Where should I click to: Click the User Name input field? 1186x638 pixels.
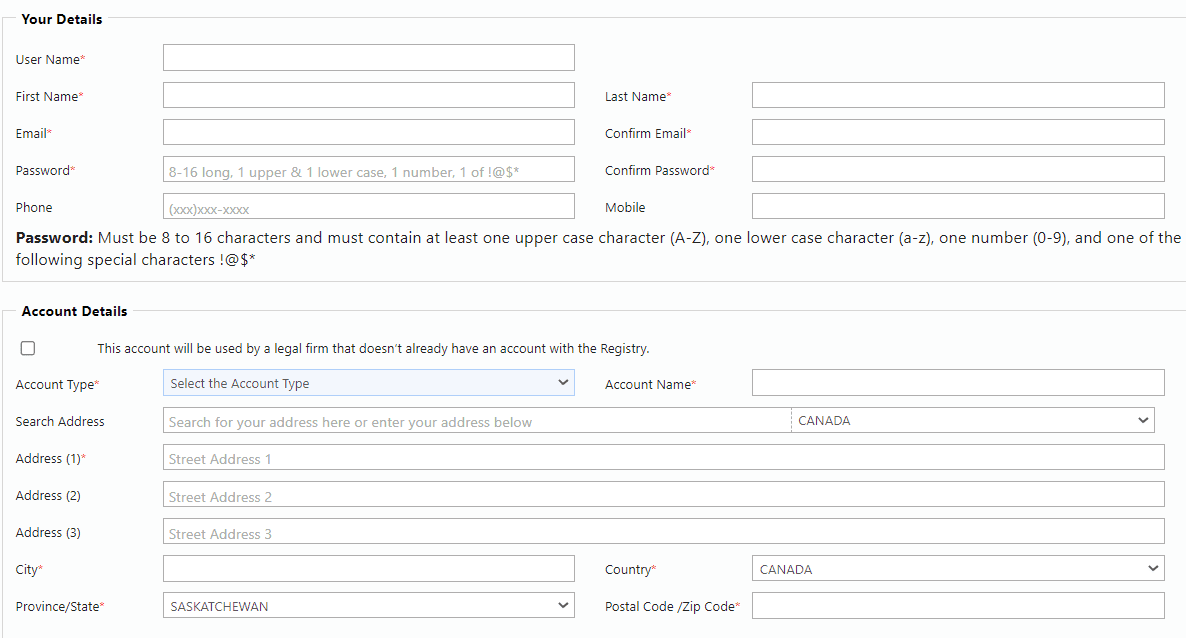click(368, 58)
